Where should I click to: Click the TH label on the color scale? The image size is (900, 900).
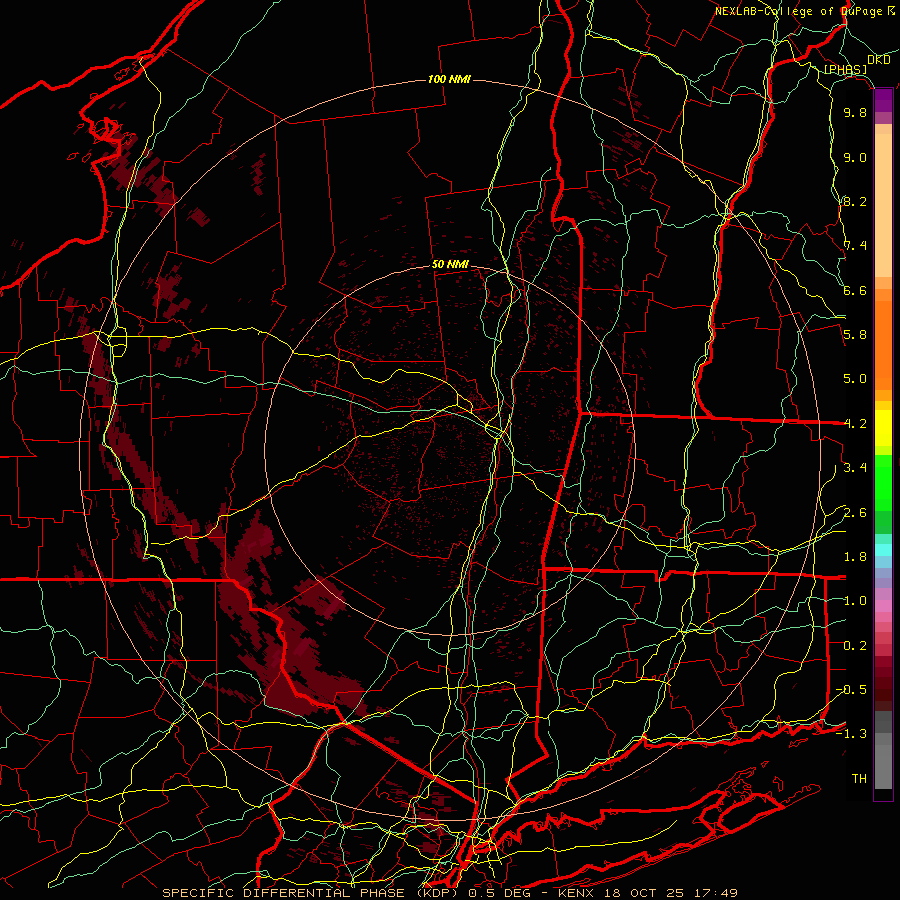[x=859, y=779]
